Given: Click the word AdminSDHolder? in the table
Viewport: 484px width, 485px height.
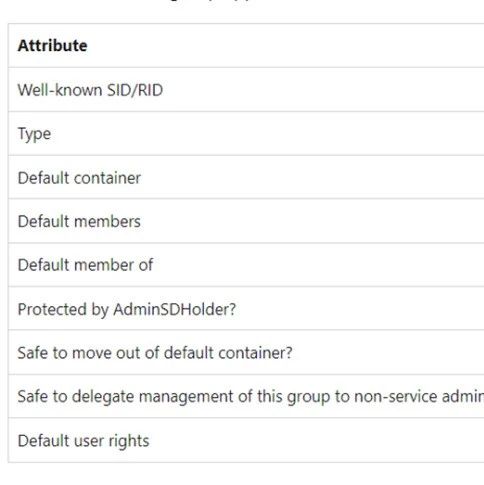Looking at the screenshot, I should point(175,309).
